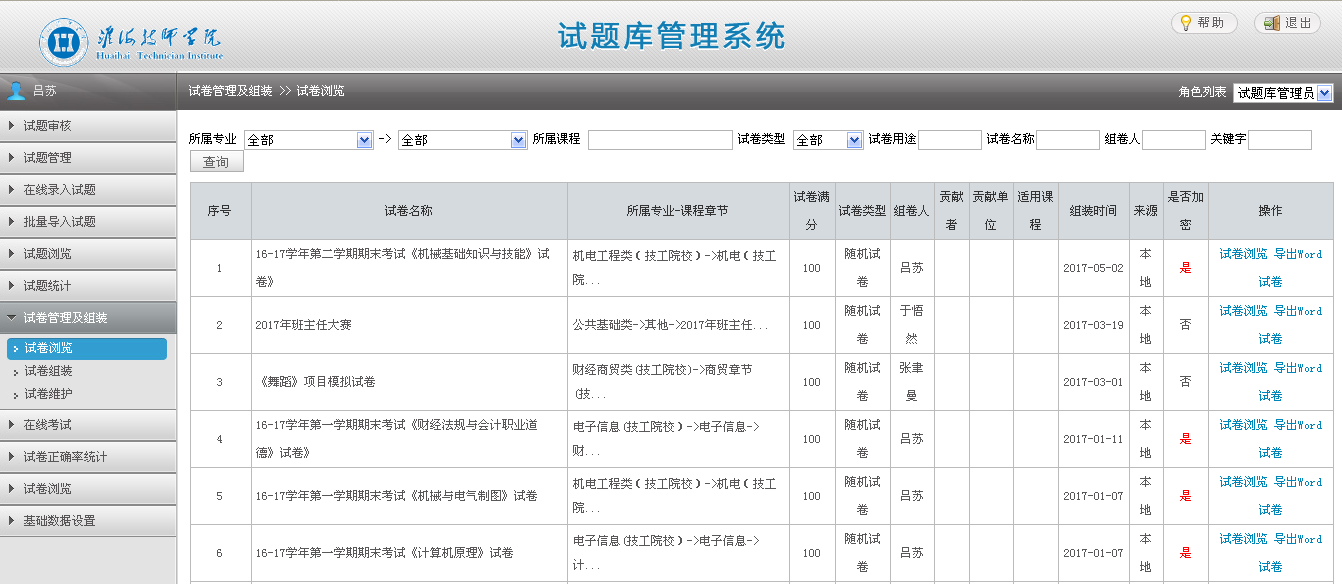Click the 帮助 help button
The height and width of the screenshot is (584, 1342).
[1204, 23]
